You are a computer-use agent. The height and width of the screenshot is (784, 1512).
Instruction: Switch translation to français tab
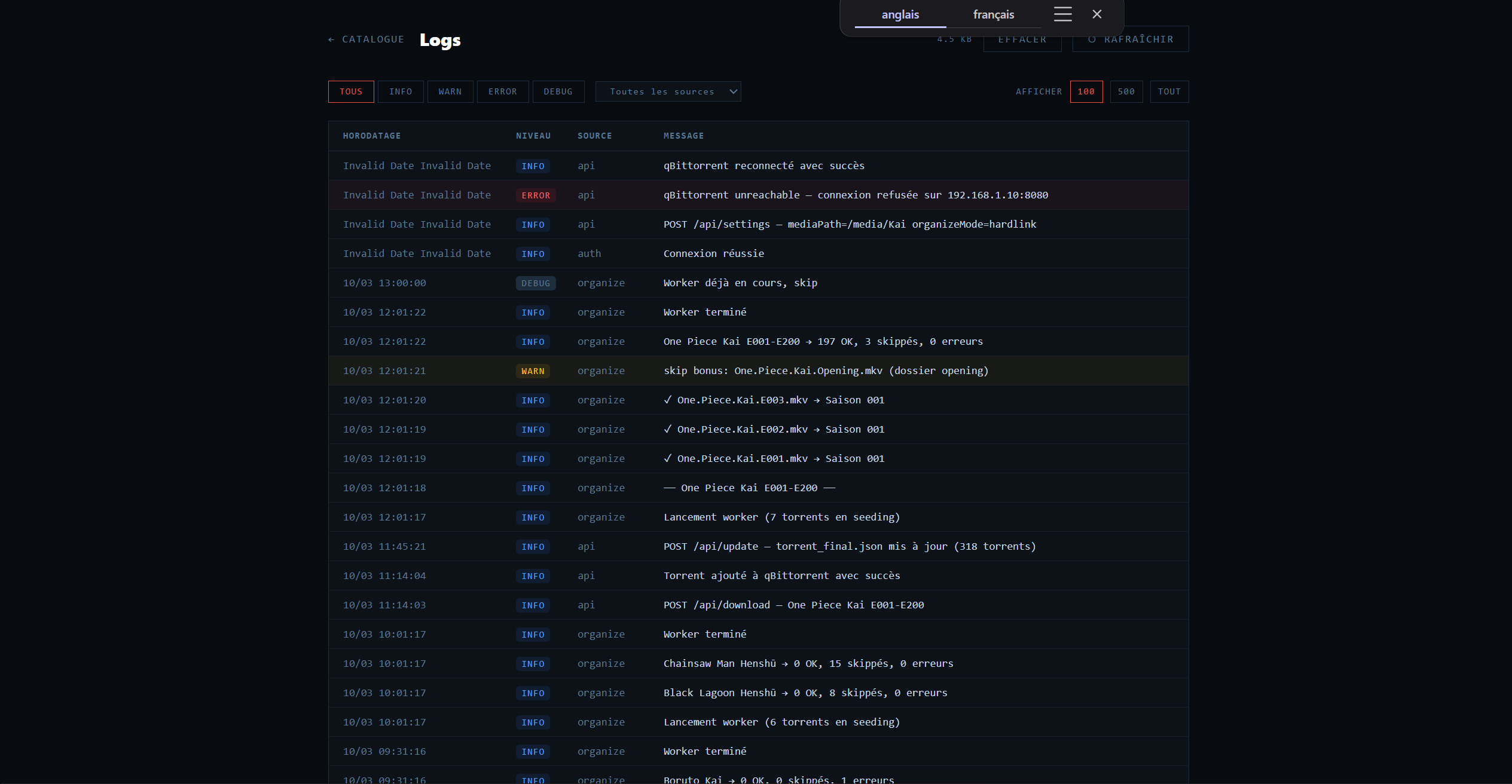coord(993,15)
